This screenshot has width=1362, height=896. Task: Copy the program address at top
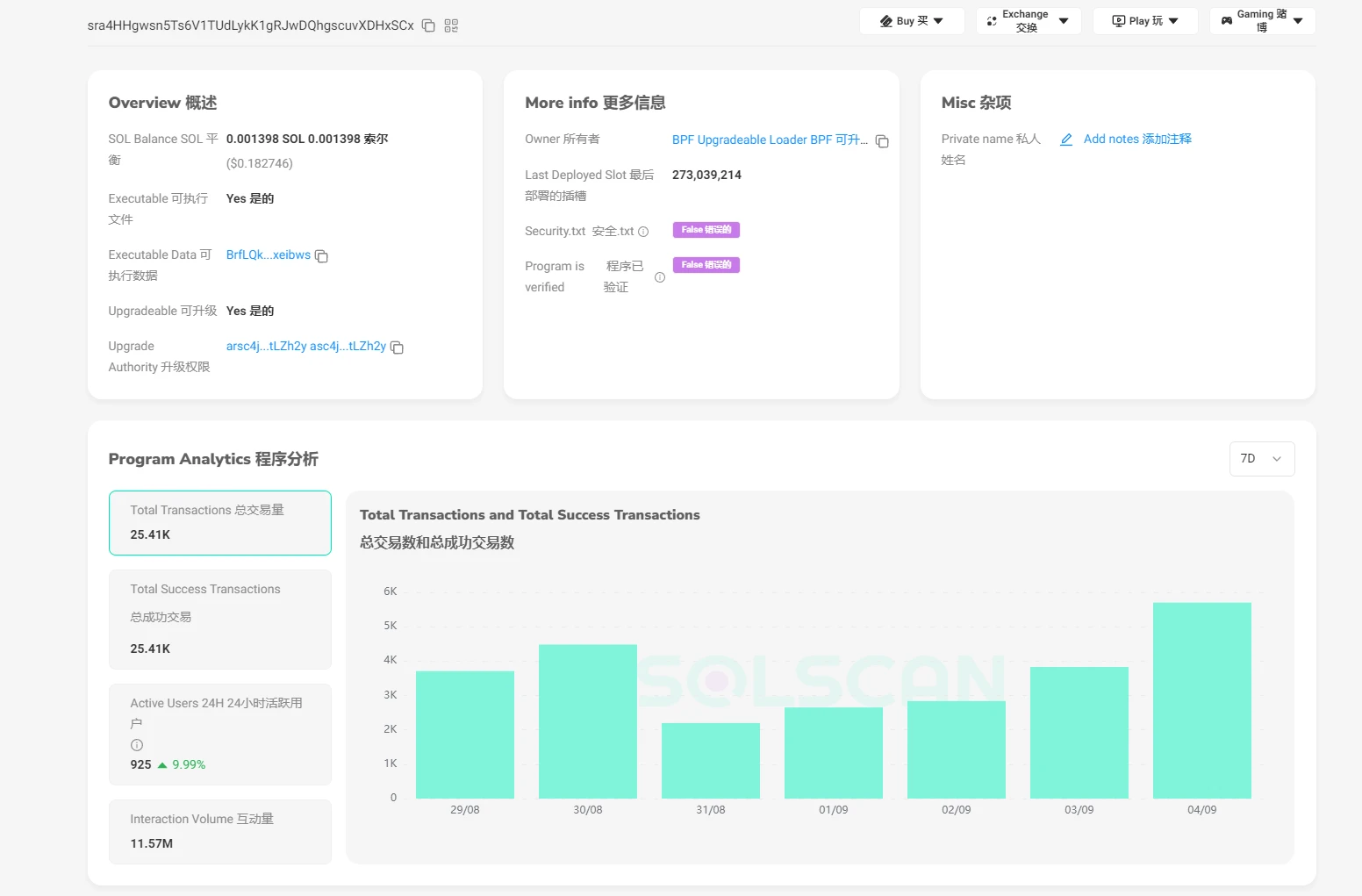[428, 25]
